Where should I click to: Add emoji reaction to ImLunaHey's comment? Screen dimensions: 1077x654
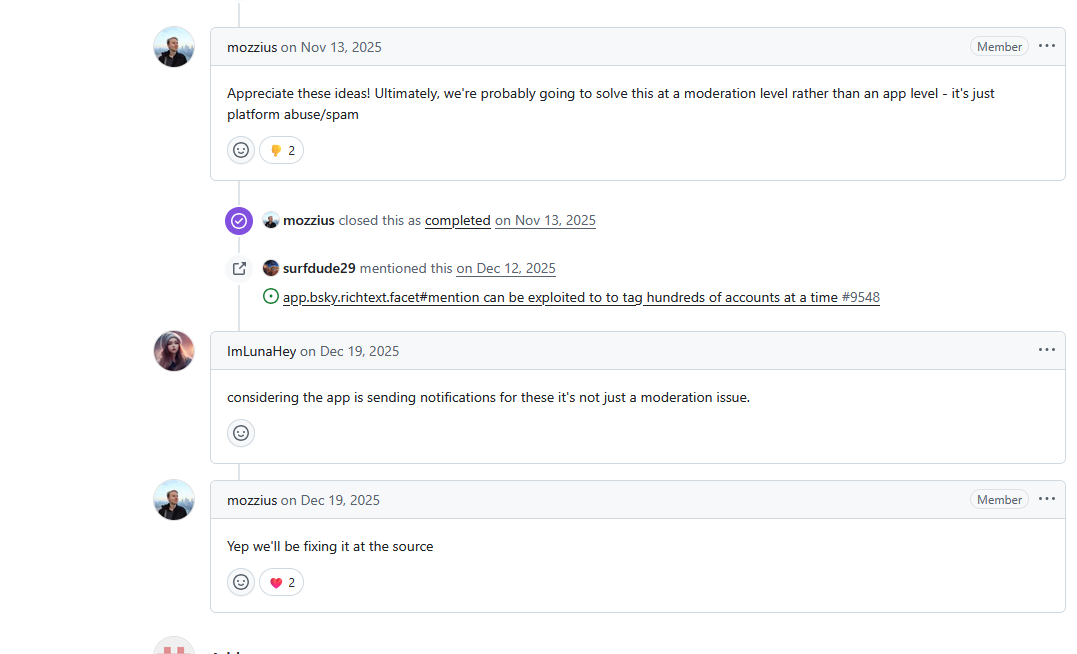coord(241,433)
